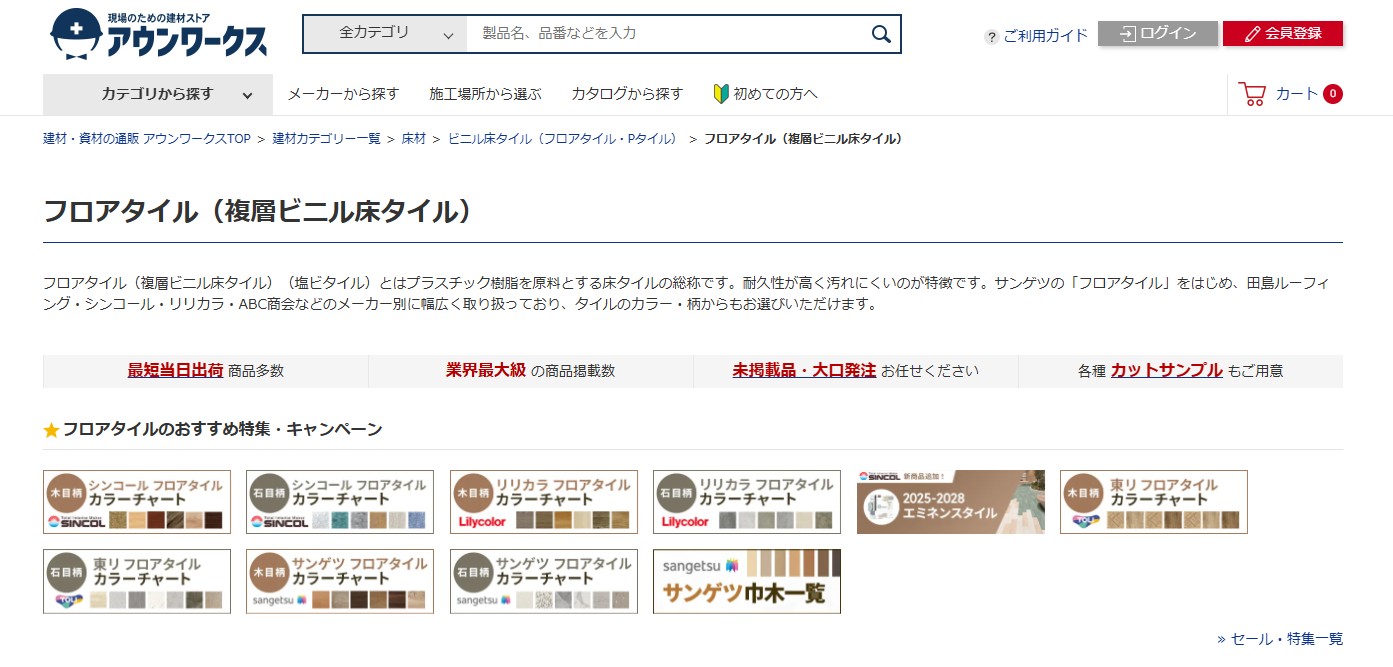Viewport: 1393px width, 667px height.
Task: Open the 東リ 木目柄 color chart banner
Action: [x=1154, y=502]
